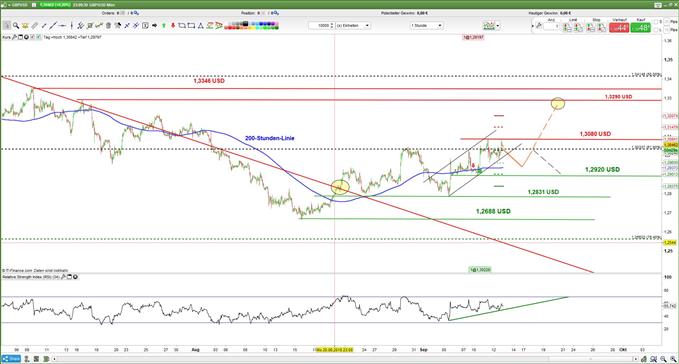The height and width of the screenshot is (364, 679).
Task: Pick the red color swatch
Action: 230,28
